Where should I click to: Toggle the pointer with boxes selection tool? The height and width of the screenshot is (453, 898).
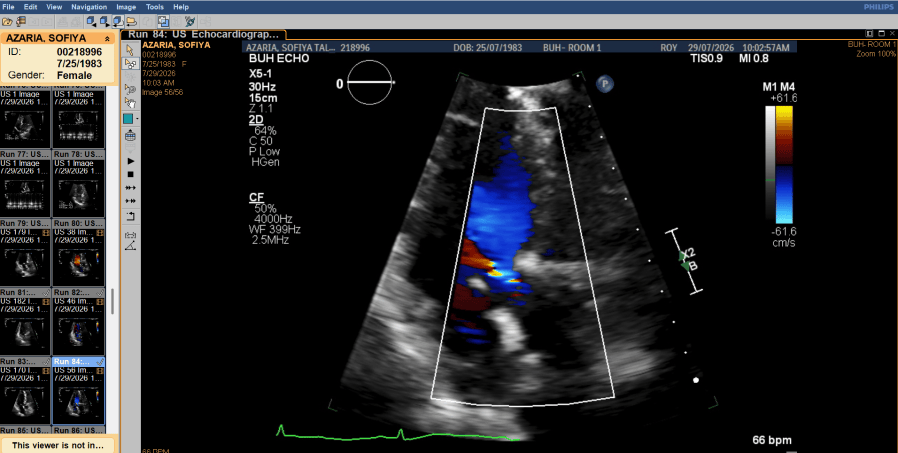point(131,64)
